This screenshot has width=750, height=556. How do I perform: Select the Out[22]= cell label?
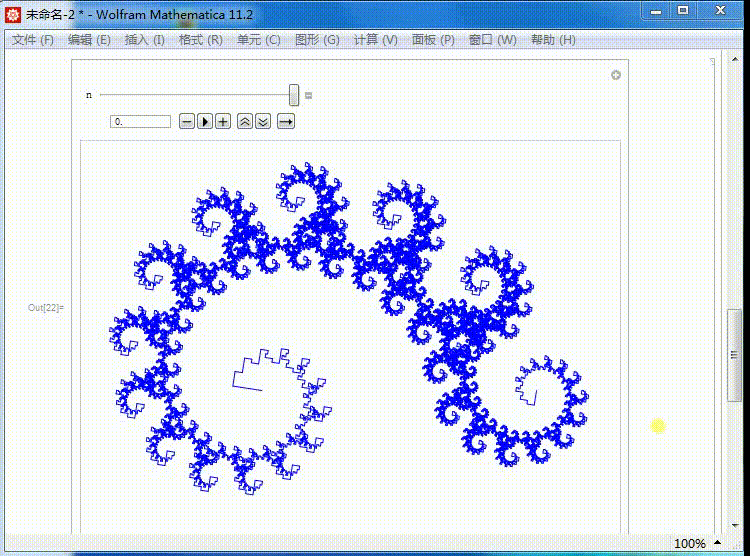[45, 308]
